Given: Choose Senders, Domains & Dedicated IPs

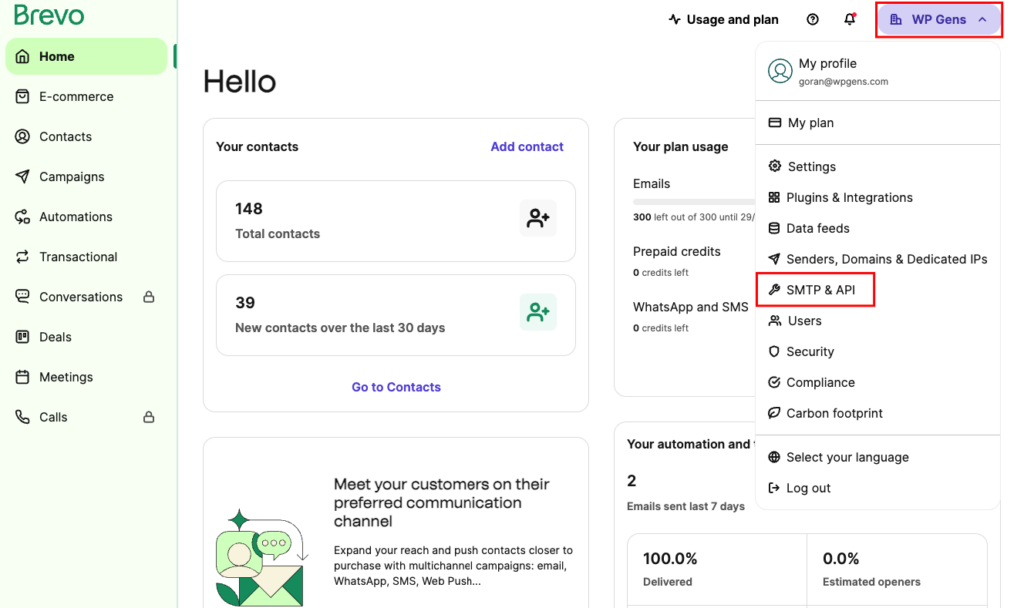Looking at the screenshot, I should pyautogui.click(x=886, y=259).
